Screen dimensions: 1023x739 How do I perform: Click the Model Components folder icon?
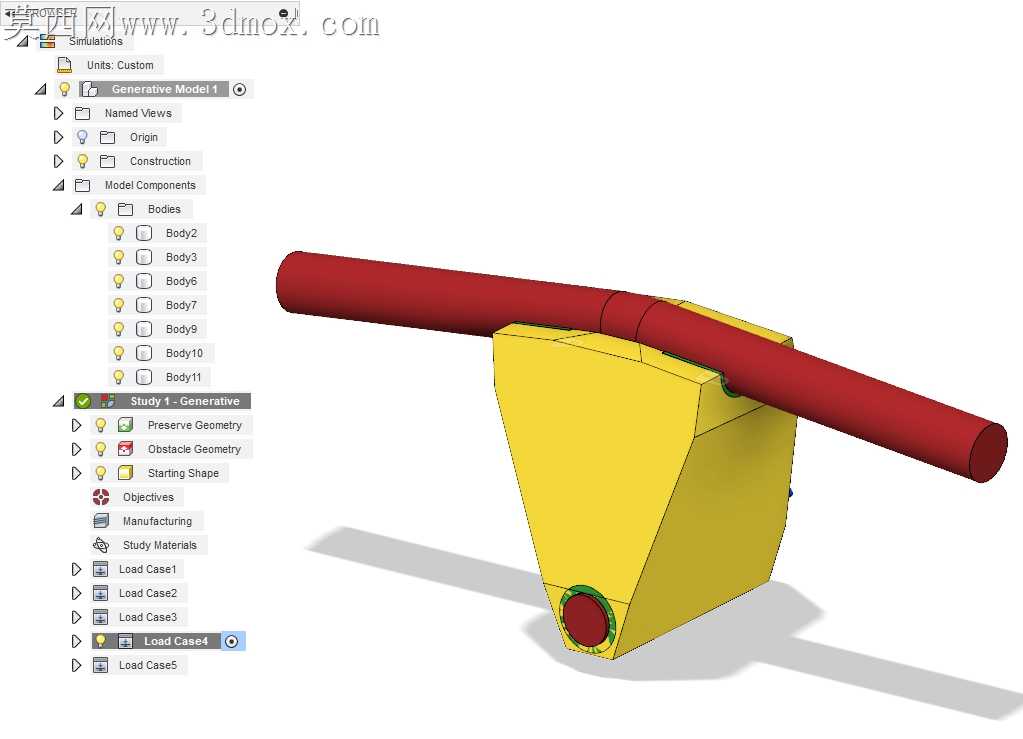pyautogui.click(x=82, y=185)
